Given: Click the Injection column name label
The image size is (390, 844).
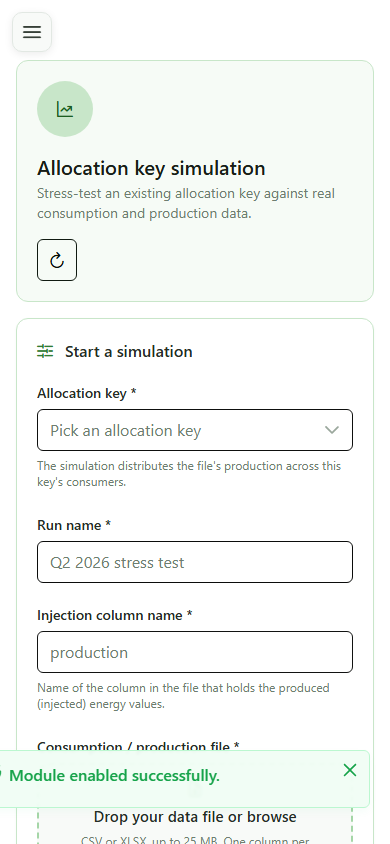Looking at the screenshot, I should (x=115, y=615).
